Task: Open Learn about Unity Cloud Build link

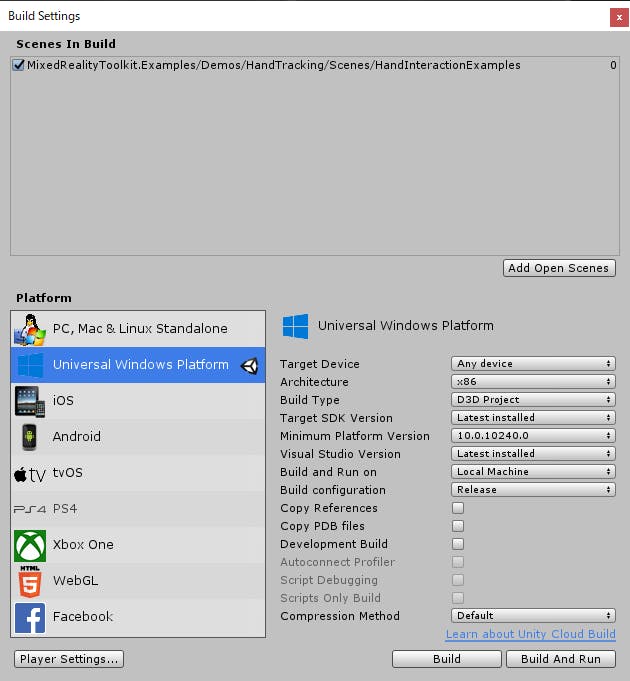Action: click(x=531, y=634)
